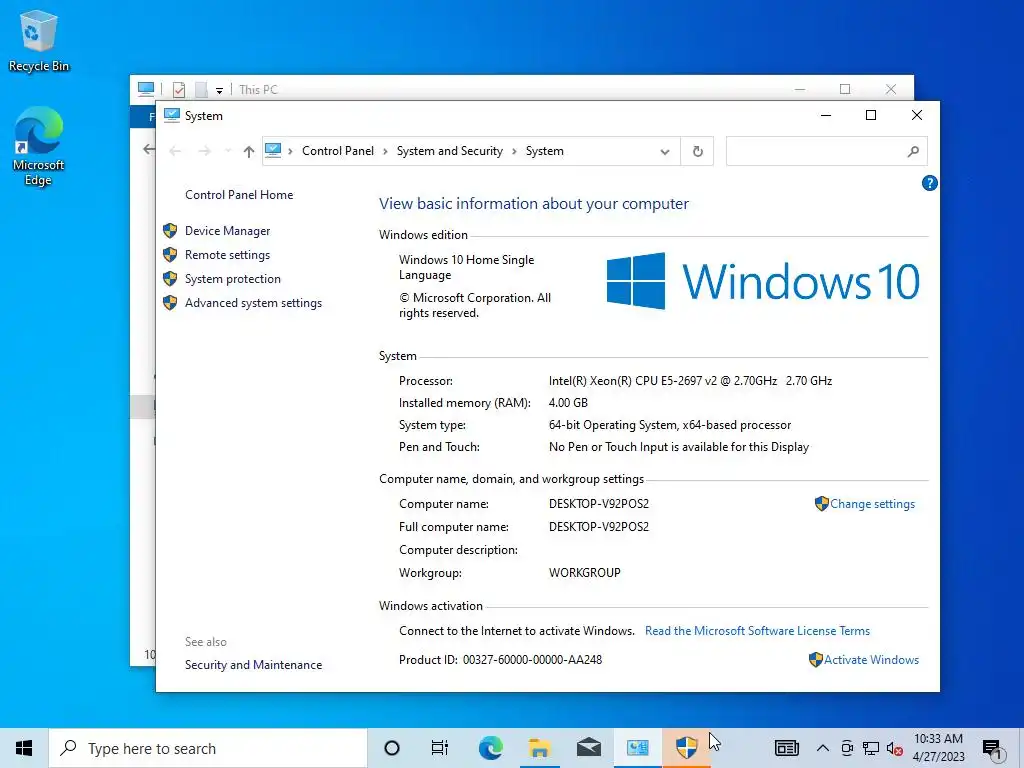Click the computer icon in address bar

273,151
